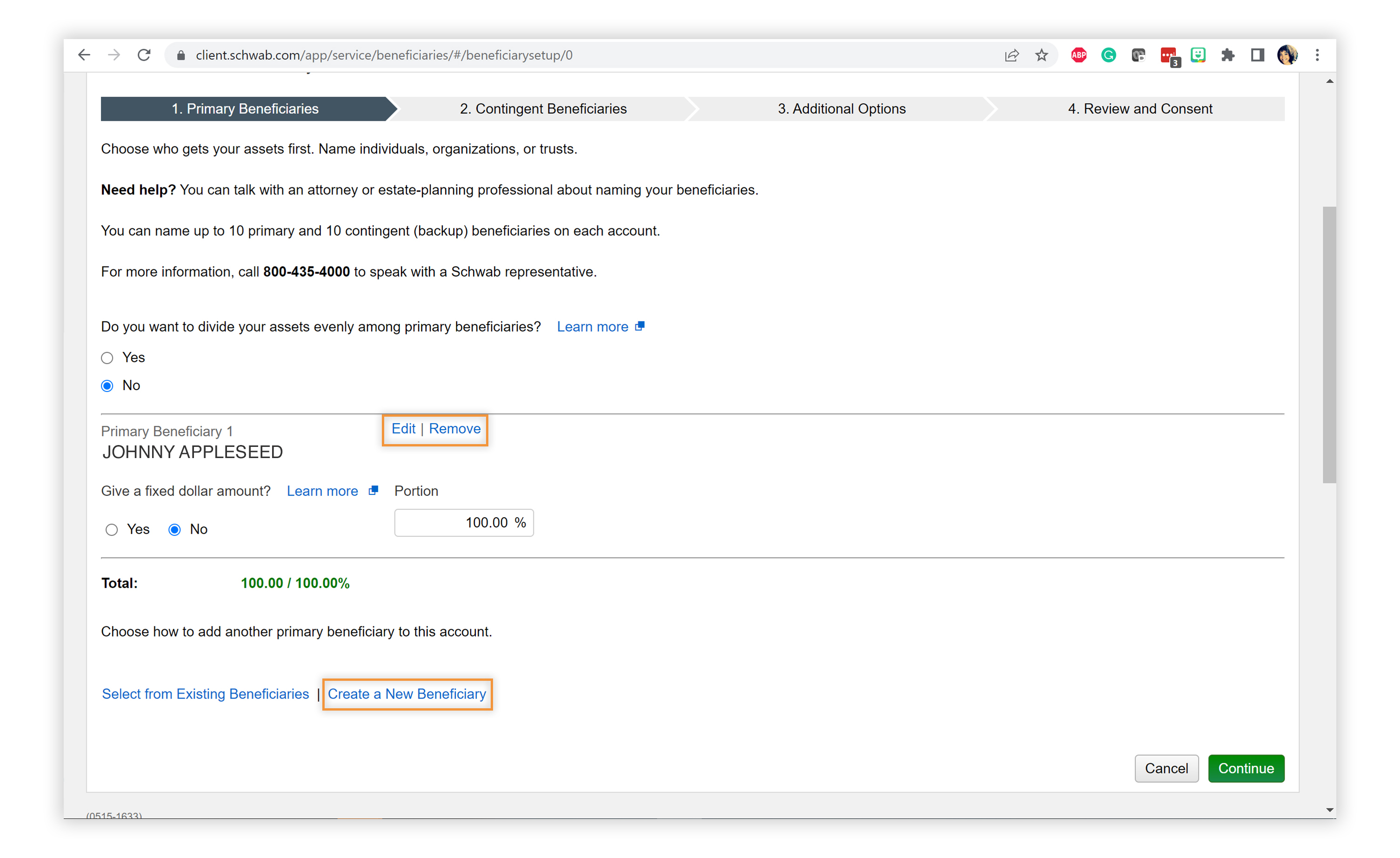Open the share page icon in address bar
Viewport: 1400px width, 858px height.
point(1011,55)
